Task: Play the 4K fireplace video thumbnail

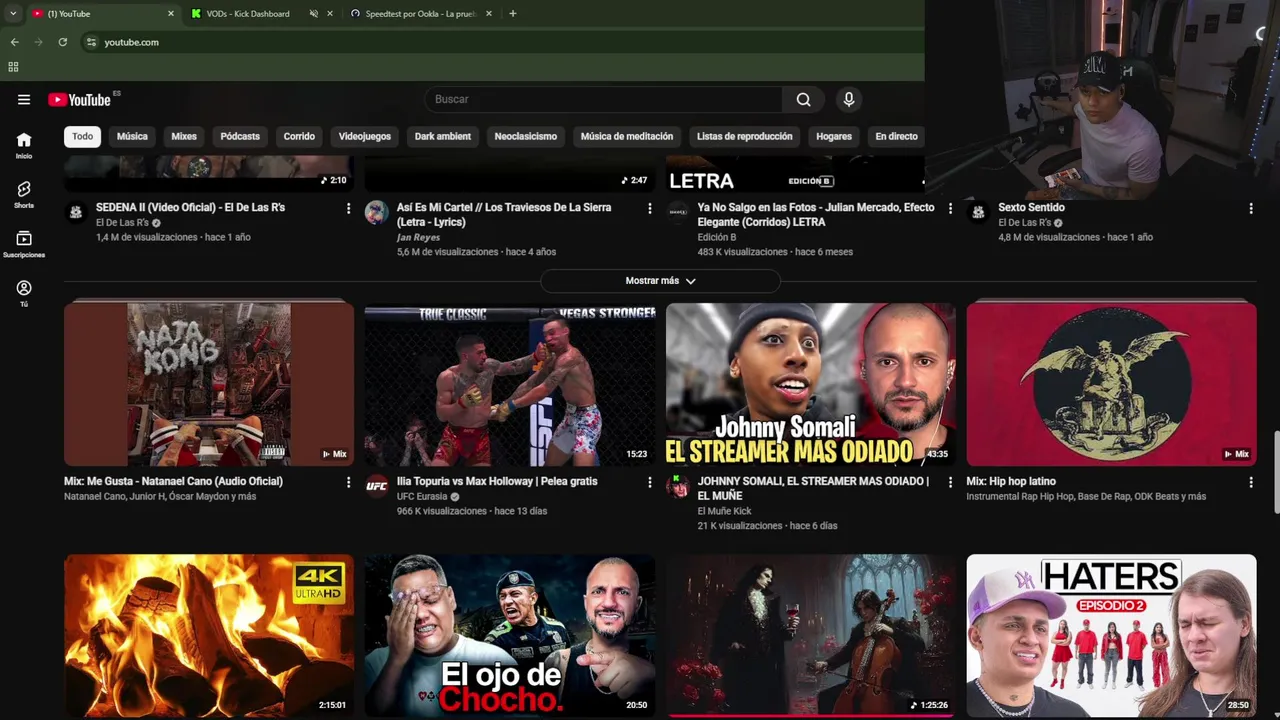Action: 209,636
